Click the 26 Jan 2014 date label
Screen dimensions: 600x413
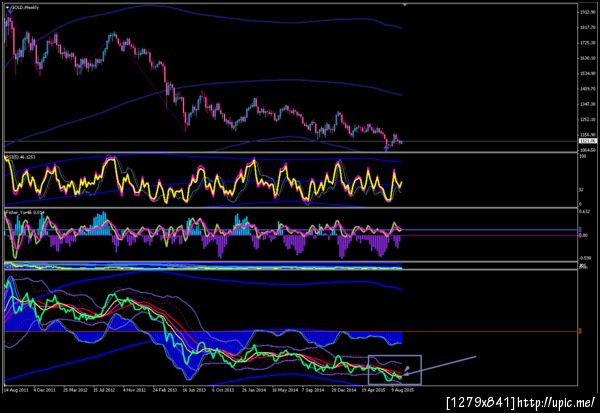pos(254,390)
